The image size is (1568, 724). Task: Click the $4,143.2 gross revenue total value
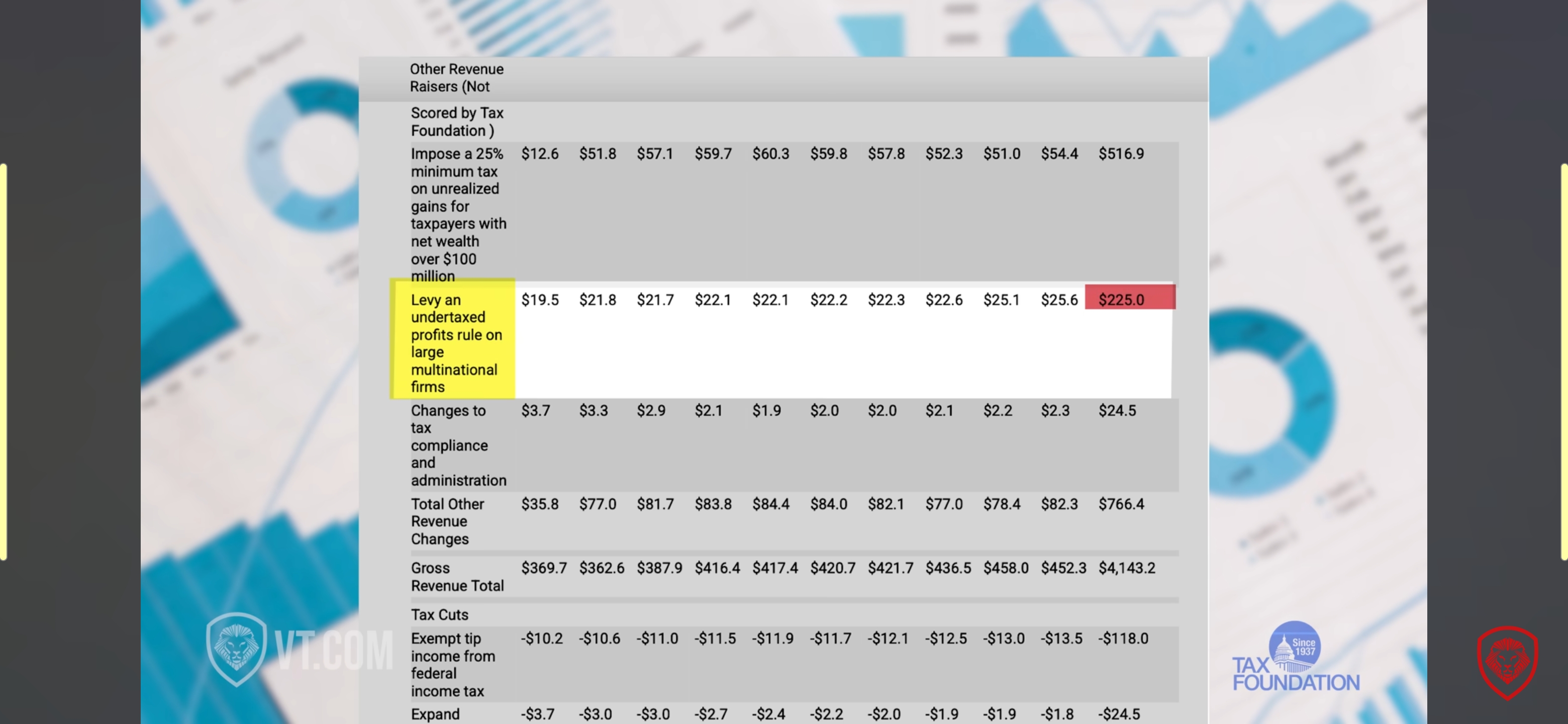point(1126,568)
